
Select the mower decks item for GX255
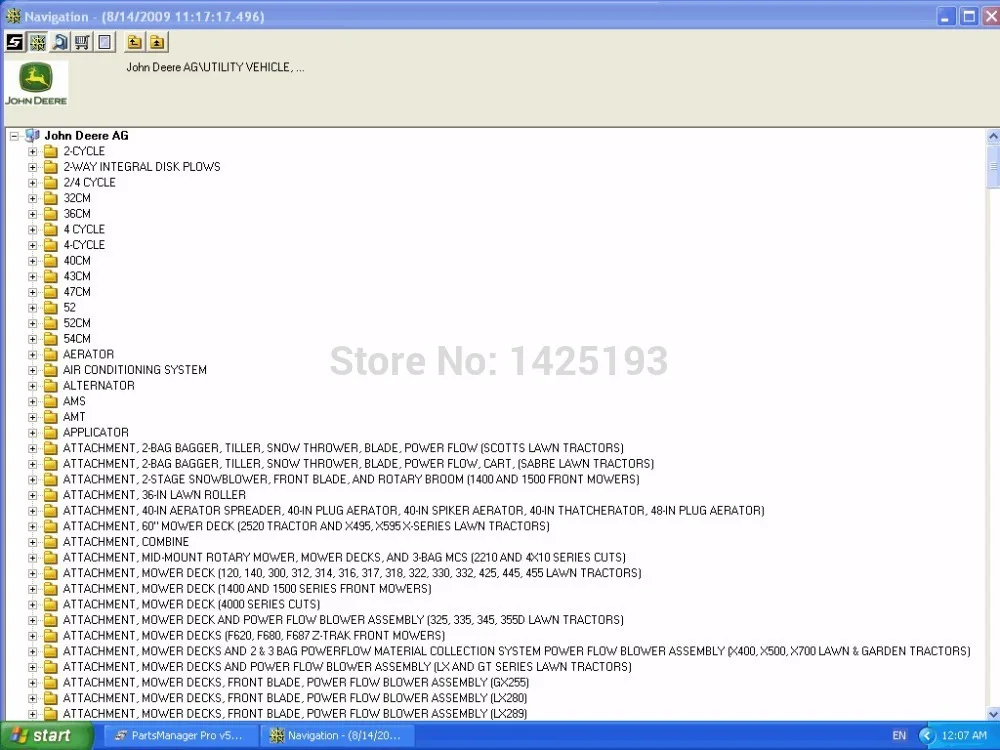296,682
